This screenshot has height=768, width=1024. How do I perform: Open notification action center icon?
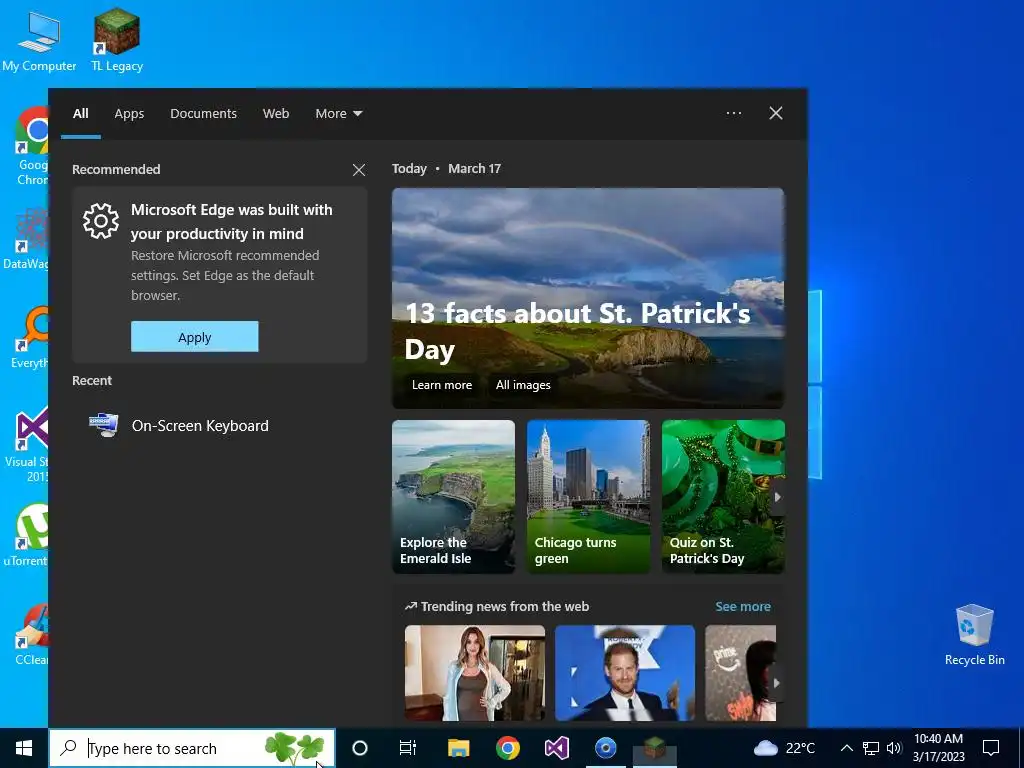(991, 748)
